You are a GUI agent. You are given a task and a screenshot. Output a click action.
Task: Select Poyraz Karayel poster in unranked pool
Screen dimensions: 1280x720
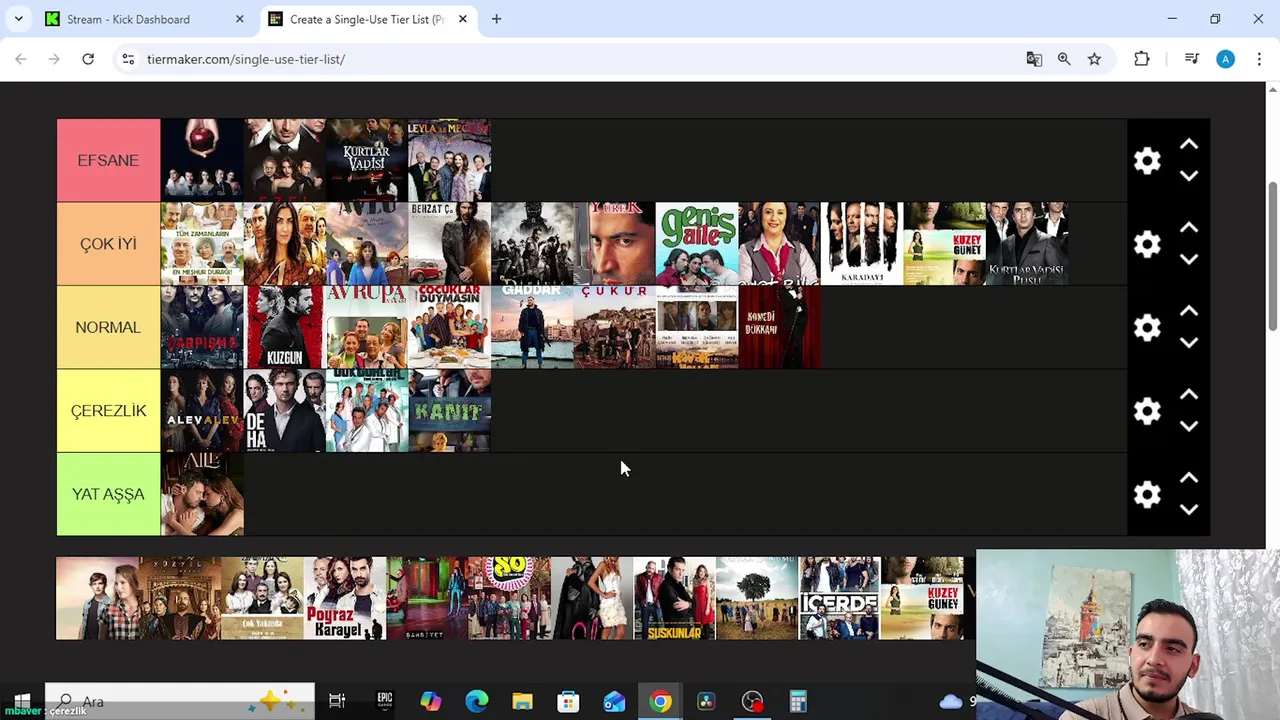[x=345, y=598]
